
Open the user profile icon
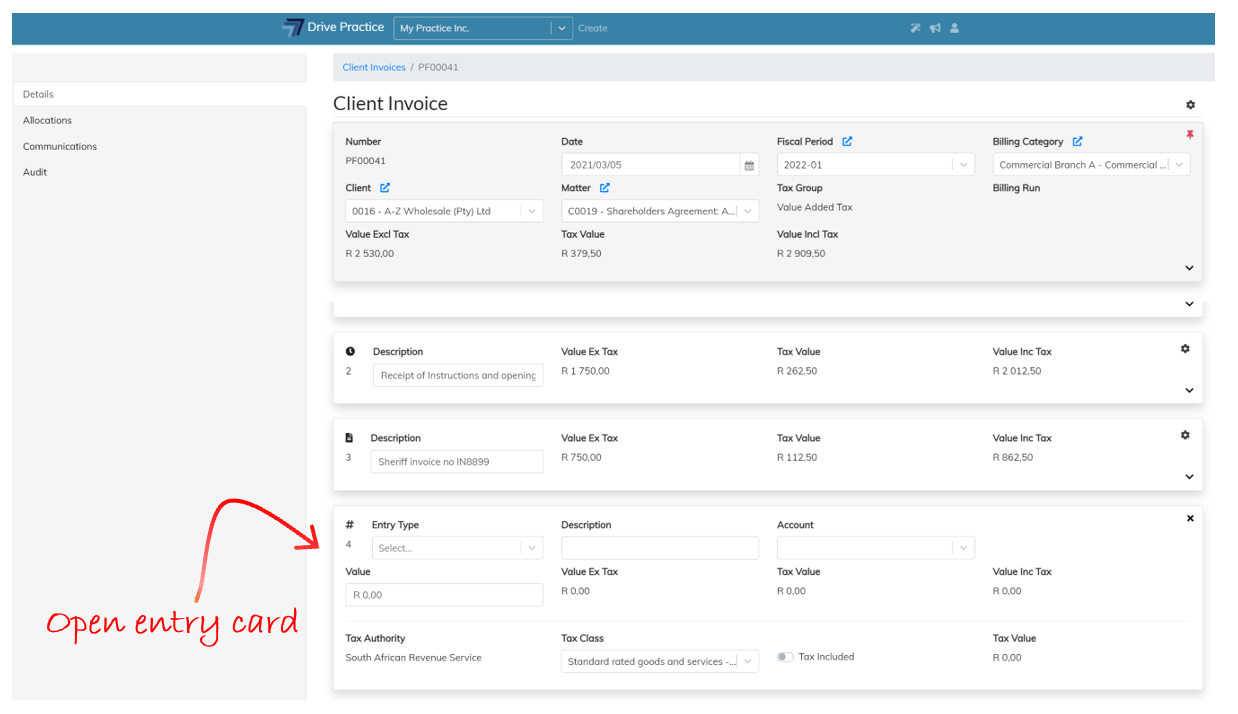pyautogui.click(x=954, y=28)
